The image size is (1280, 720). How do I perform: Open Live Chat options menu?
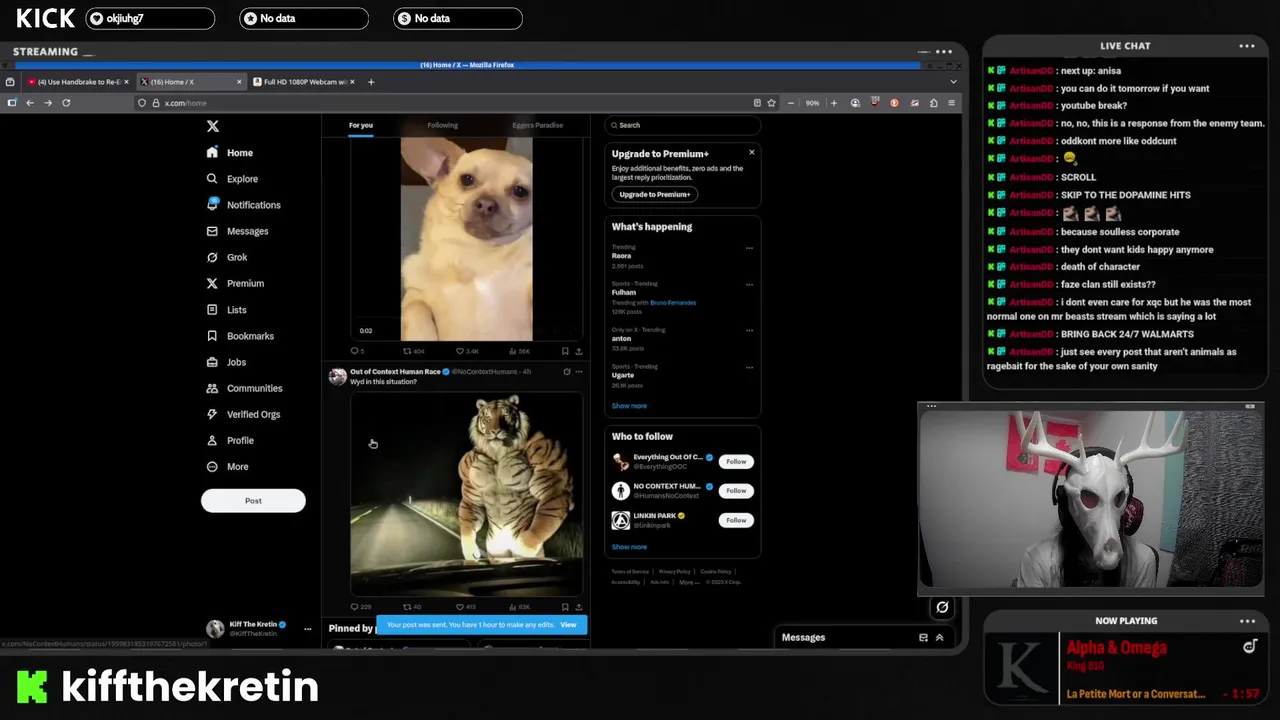[x=1247, y=46]
